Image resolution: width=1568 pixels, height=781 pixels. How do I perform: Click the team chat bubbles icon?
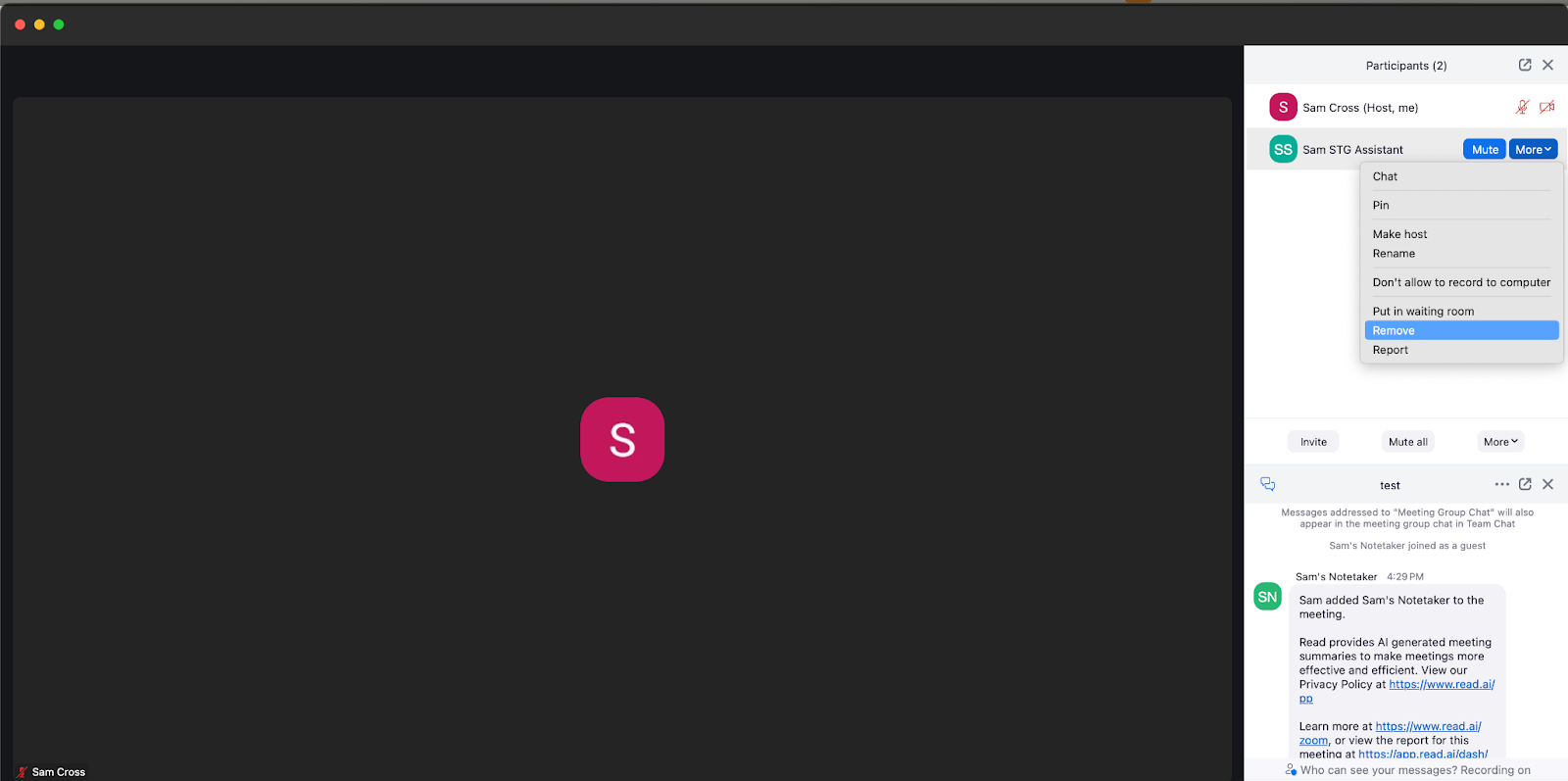point(1267,484)
